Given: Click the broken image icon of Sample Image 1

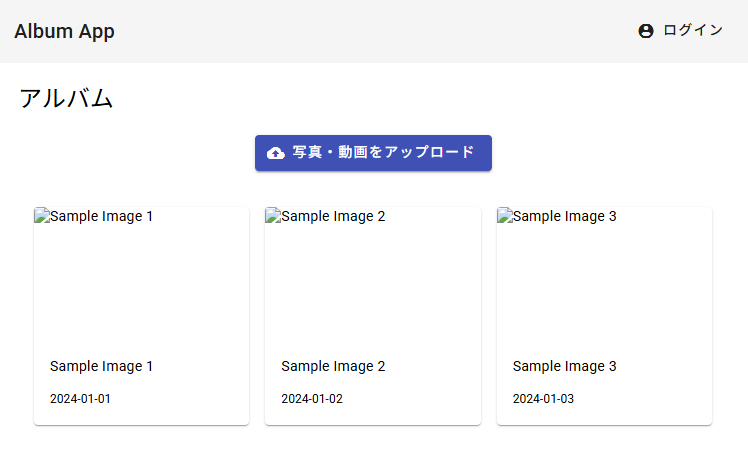Looking at the screenshot, I should [41, 215].
